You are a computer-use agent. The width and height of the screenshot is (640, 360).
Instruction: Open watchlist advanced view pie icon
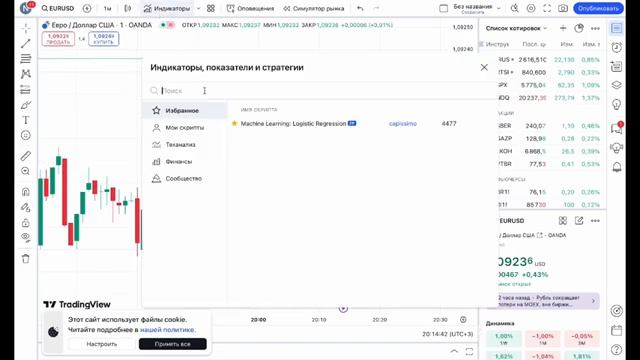coord(579,28)
